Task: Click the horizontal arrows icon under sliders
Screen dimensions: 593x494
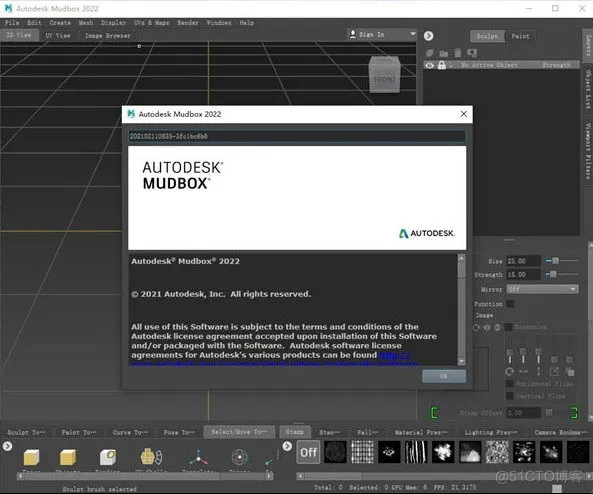Action: tap(523, 372)
